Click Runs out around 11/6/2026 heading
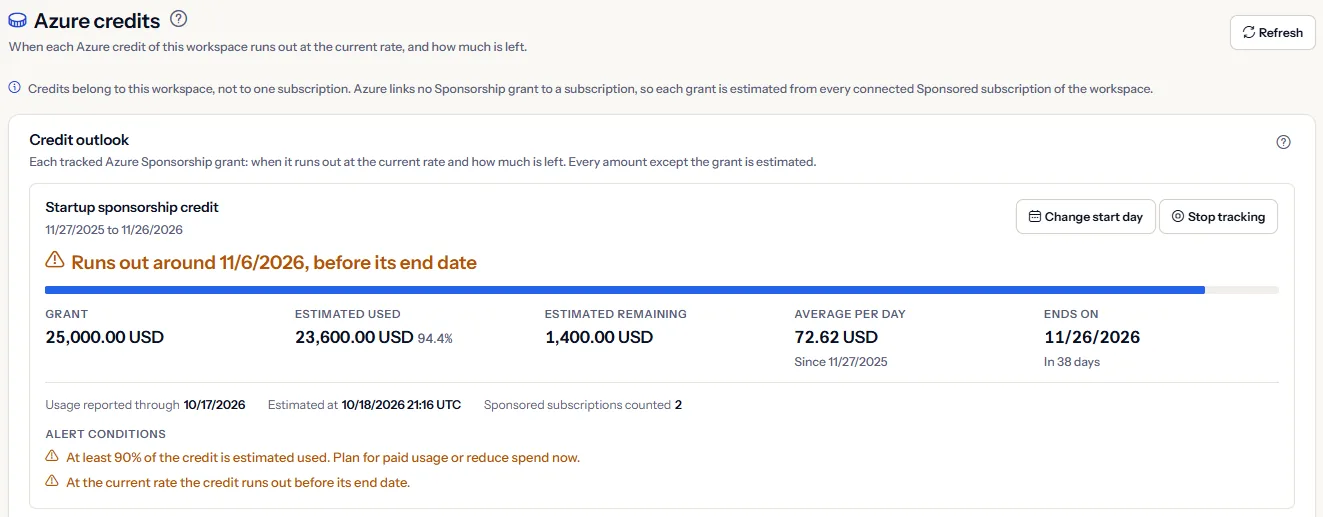 pos(274,263)
